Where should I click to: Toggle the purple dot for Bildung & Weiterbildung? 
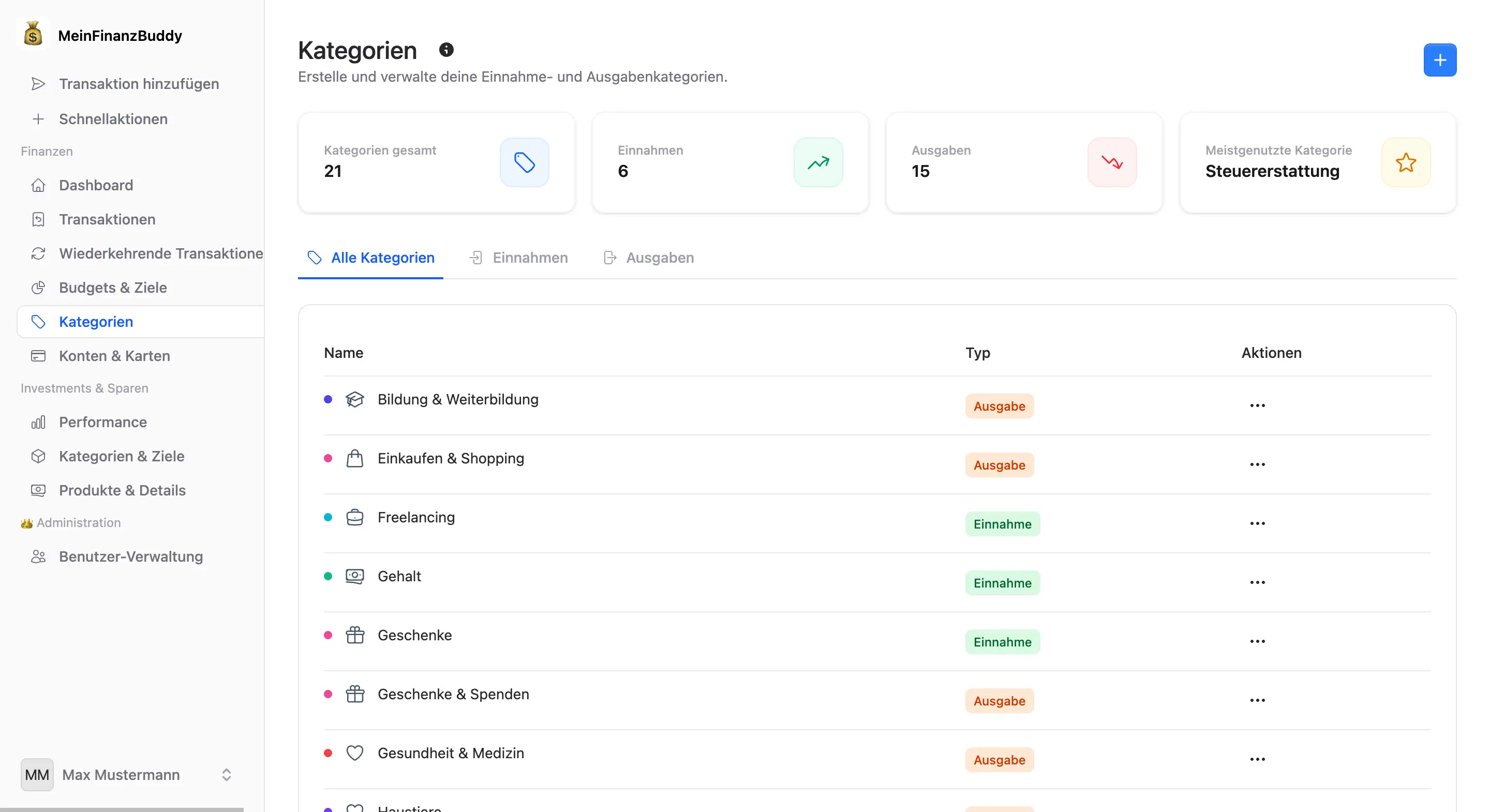[x=328, y=400]
